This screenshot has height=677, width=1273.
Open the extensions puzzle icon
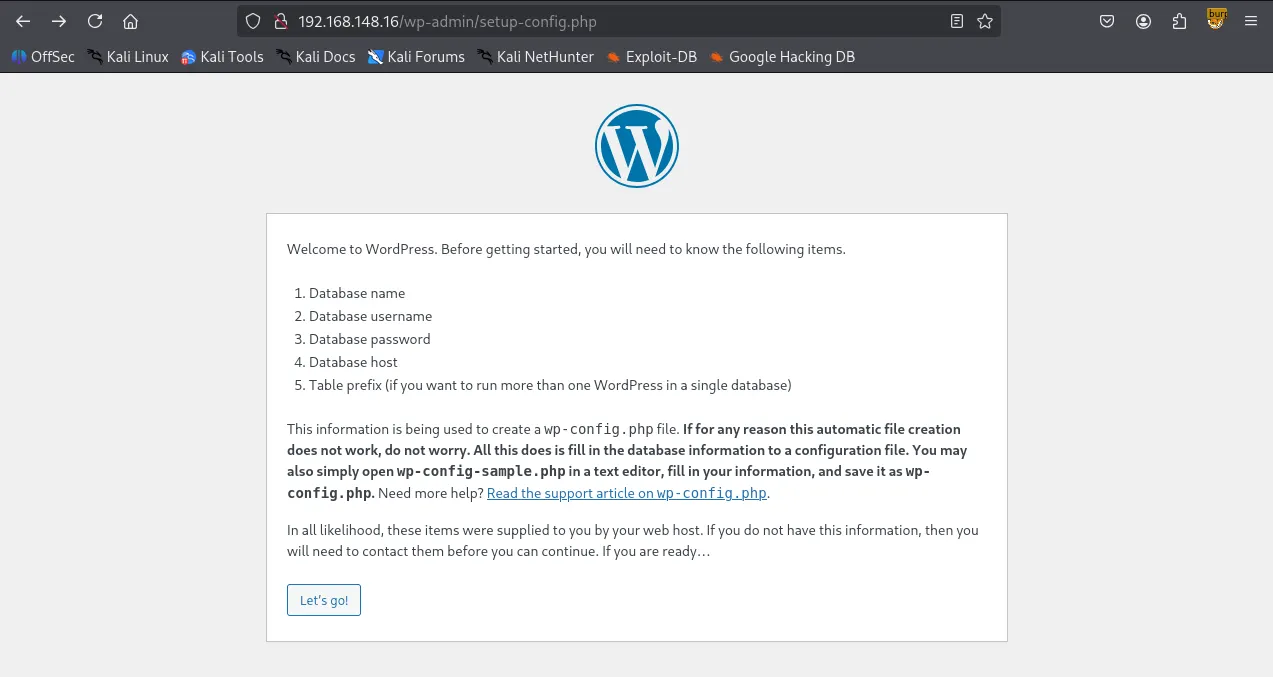(1179, 21)
